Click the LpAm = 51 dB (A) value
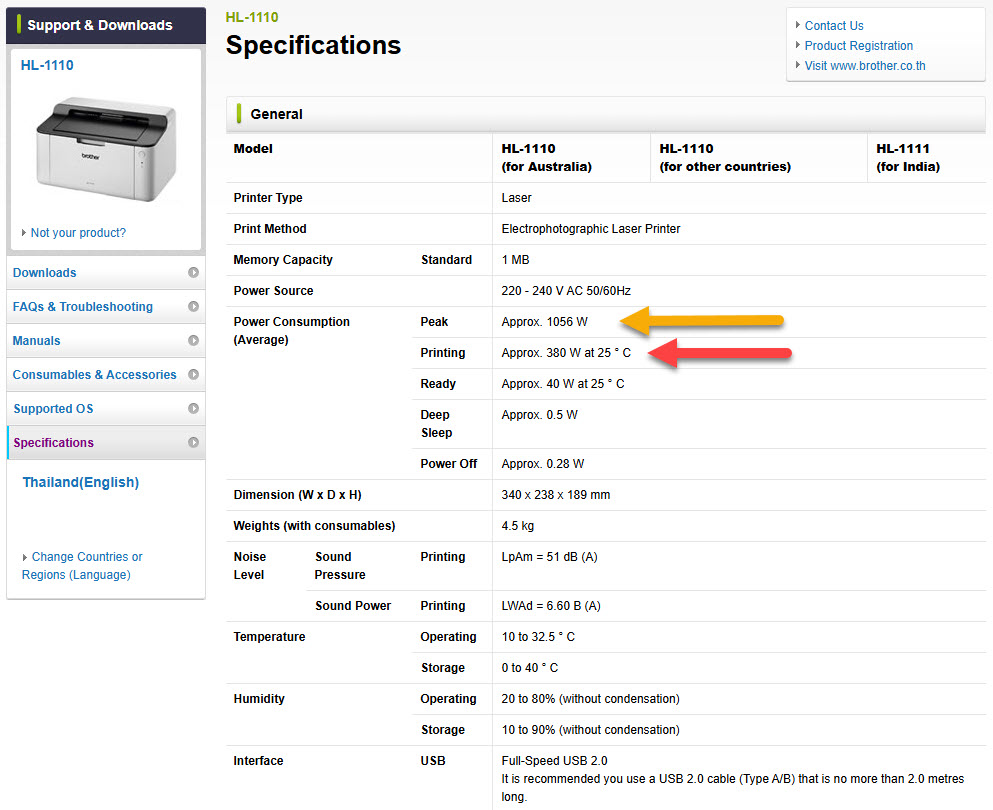Image resolution: width=993 pixels, height=810 pixels. pyautogui.click(x=550, y=557)
